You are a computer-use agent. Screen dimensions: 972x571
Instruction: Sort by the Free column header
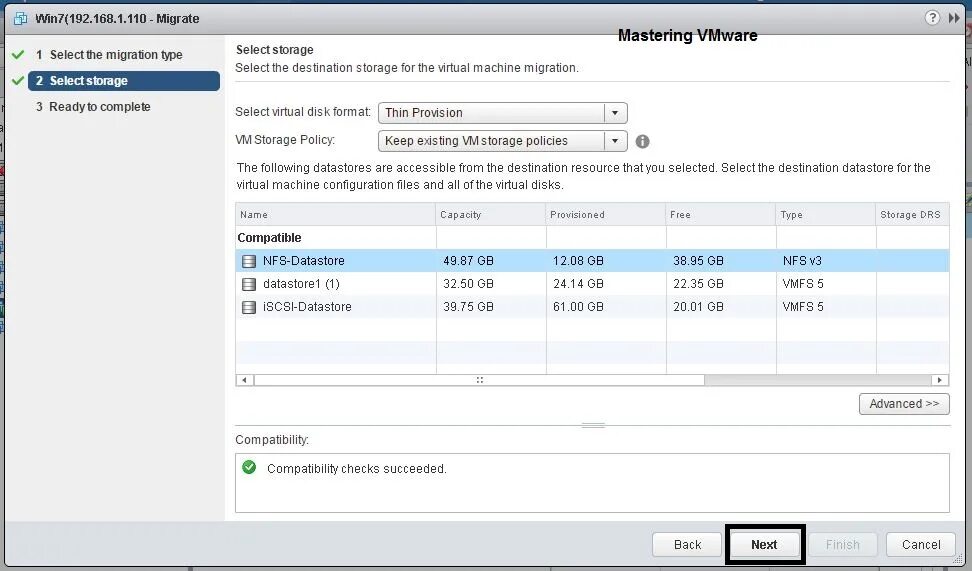tap(721, 215)
